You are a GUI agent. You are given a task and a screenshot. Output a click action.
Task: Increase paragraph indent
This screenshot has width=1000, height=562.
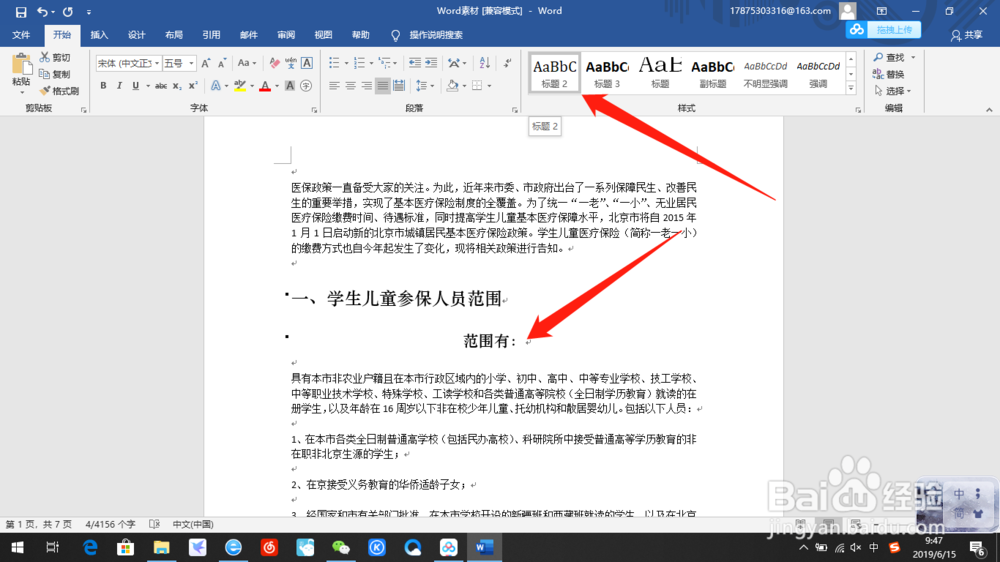click(431, 63)
